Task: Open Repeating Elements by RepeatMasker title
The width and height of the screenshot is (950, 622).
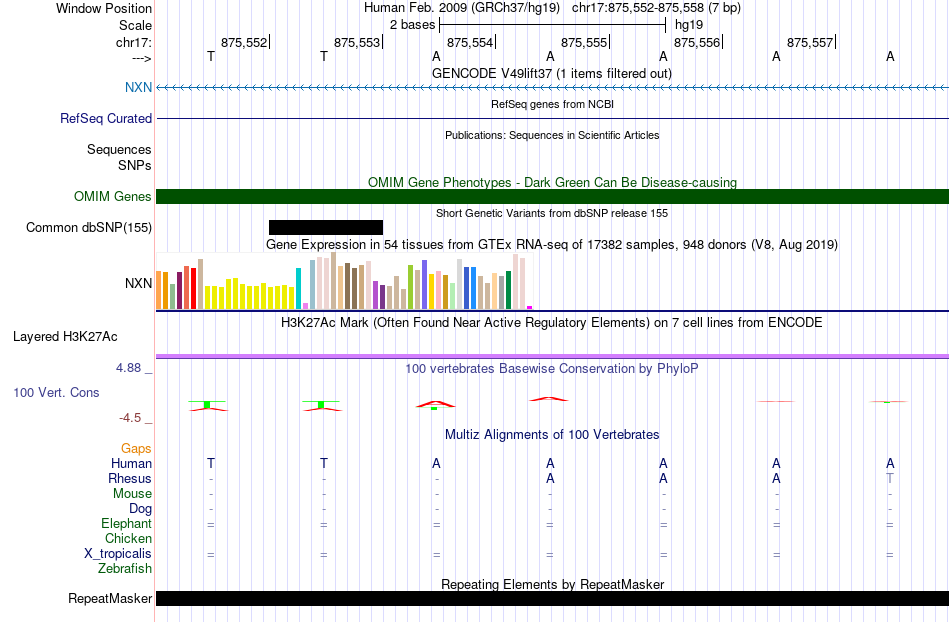Action: pyautogui.click(x=552, y=584)
